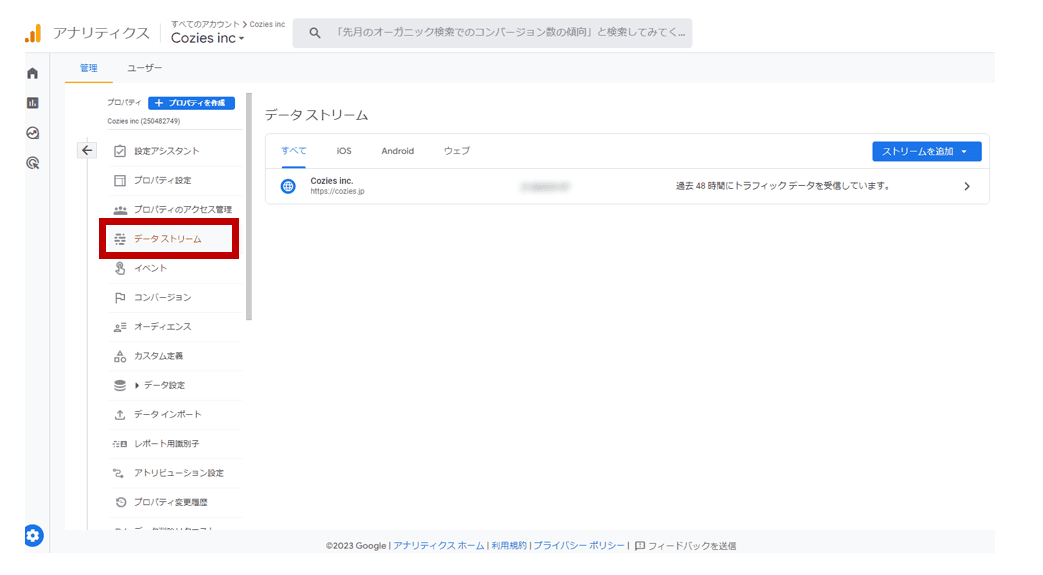Click Cozies inc (250482749) property label
This screenshot has width=1043, height=575.
pyautogui.click(x=144, y=121)
